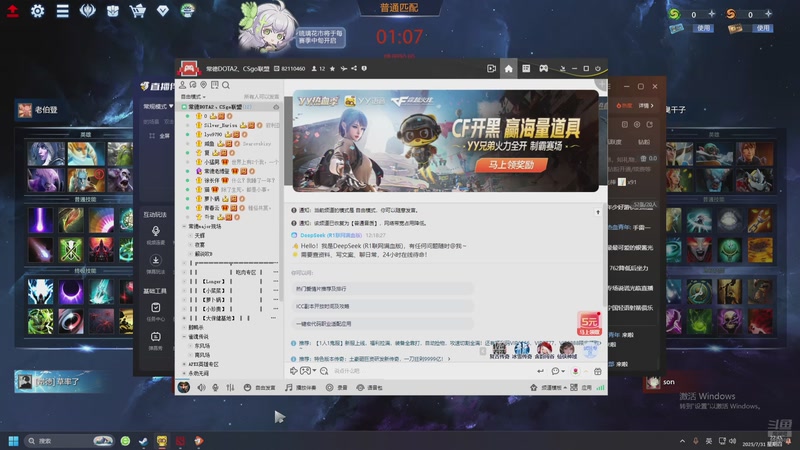Click the chat message input field
This screenshot has height=450, width=800.
(x=431, y=371)
